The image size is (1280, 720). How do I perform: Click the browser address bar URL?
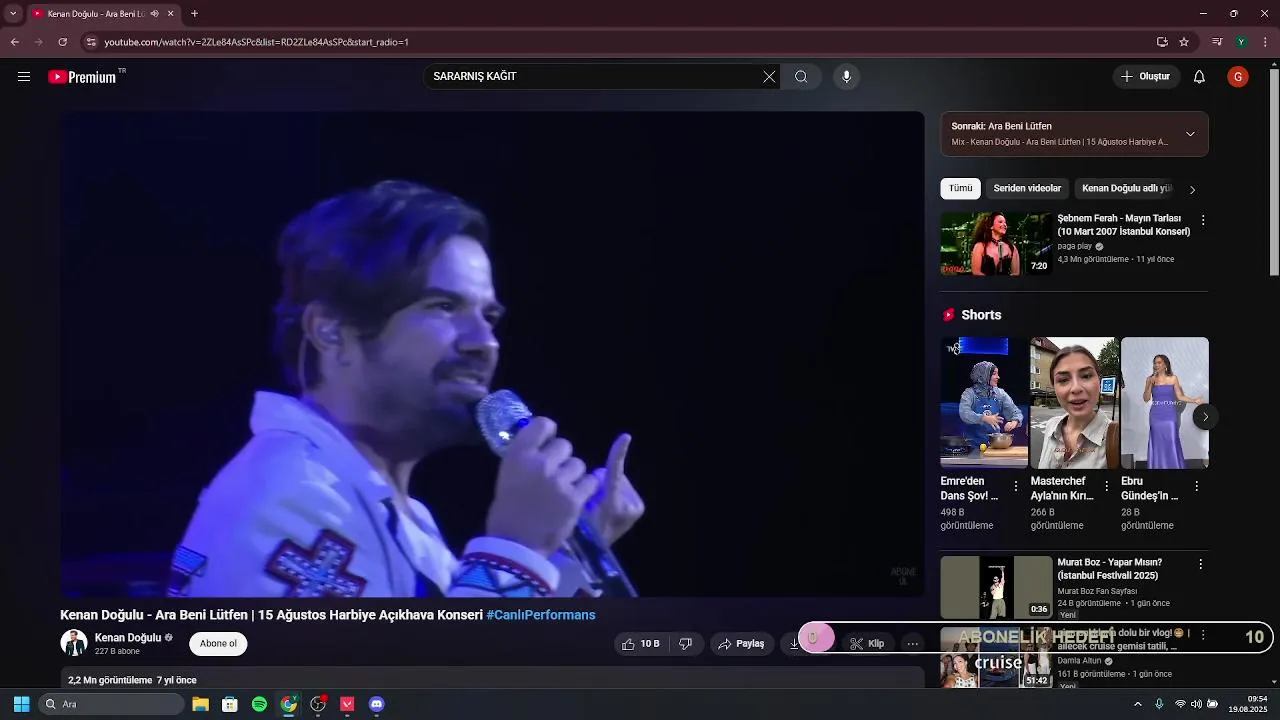coord(256,42)
